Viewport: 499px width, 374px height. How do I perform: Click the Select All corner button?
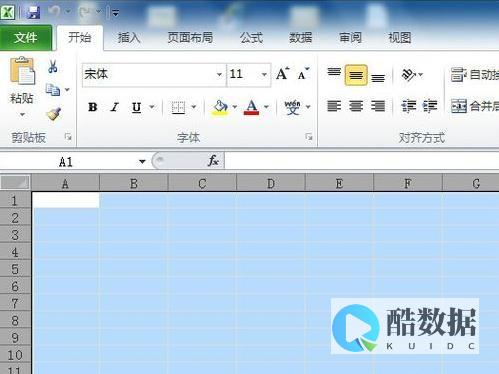tap(15, 182)
